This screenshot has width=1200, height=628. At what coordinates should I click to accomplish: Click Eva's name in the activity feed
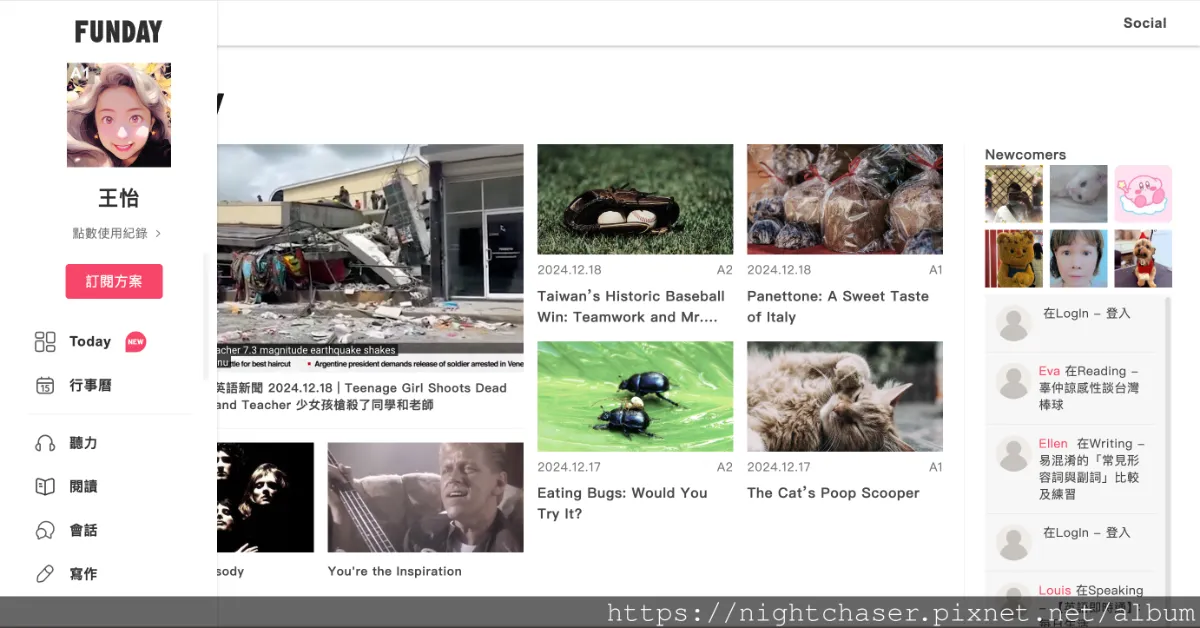click(x=1049, y=371)
